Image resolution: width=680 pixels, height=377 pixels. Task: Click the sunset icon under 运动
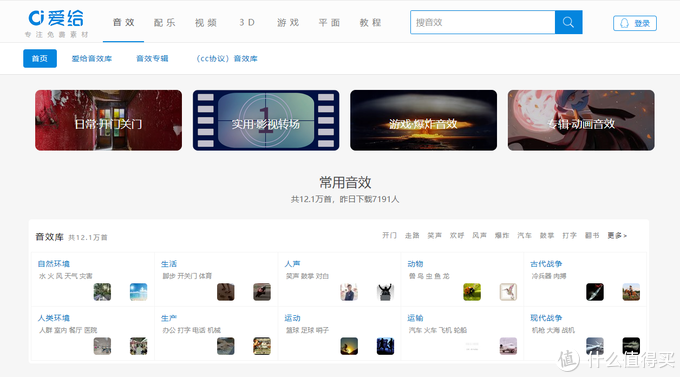click(349, 346)
